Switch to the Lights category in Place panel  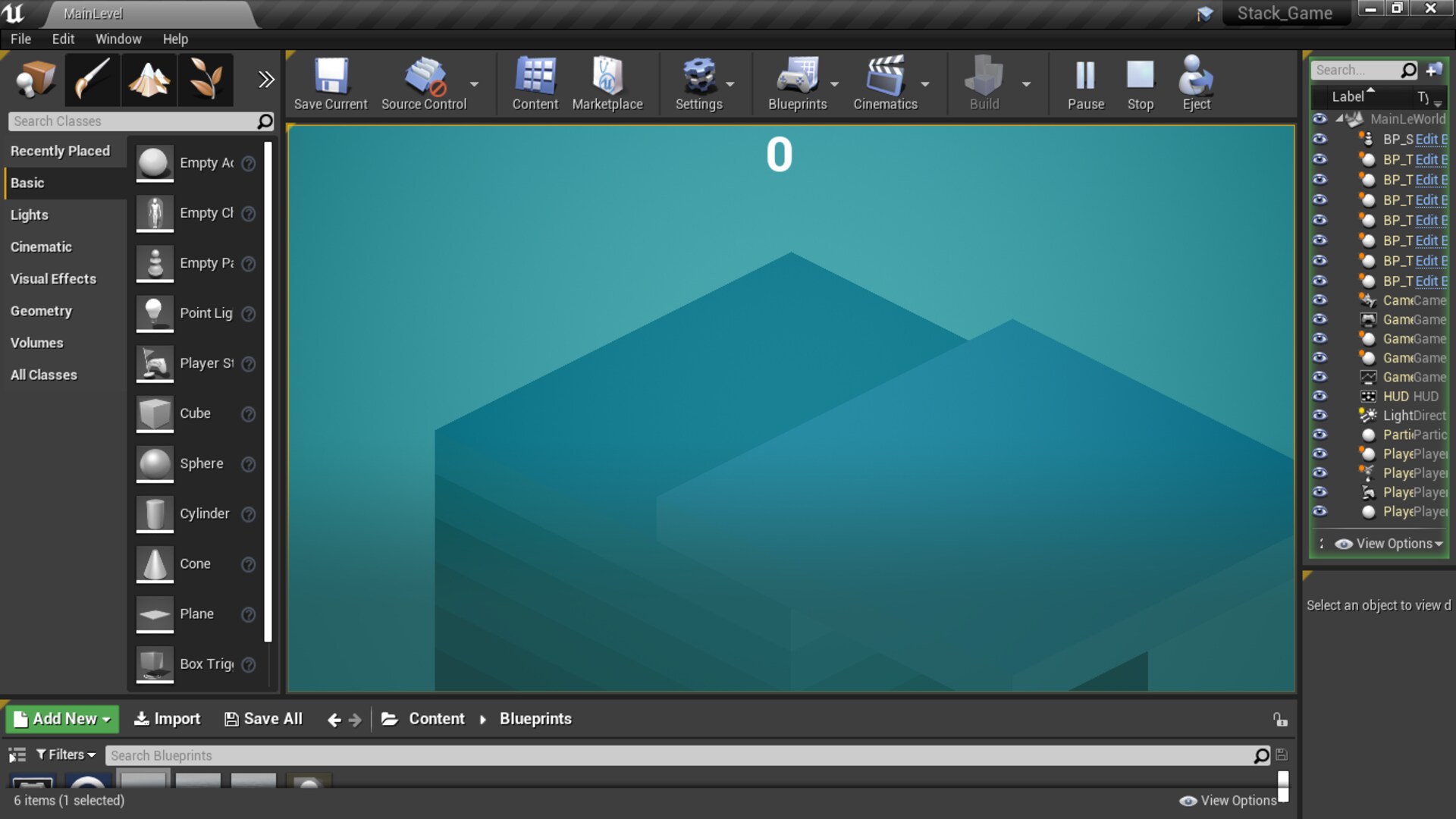click(30, 215)
